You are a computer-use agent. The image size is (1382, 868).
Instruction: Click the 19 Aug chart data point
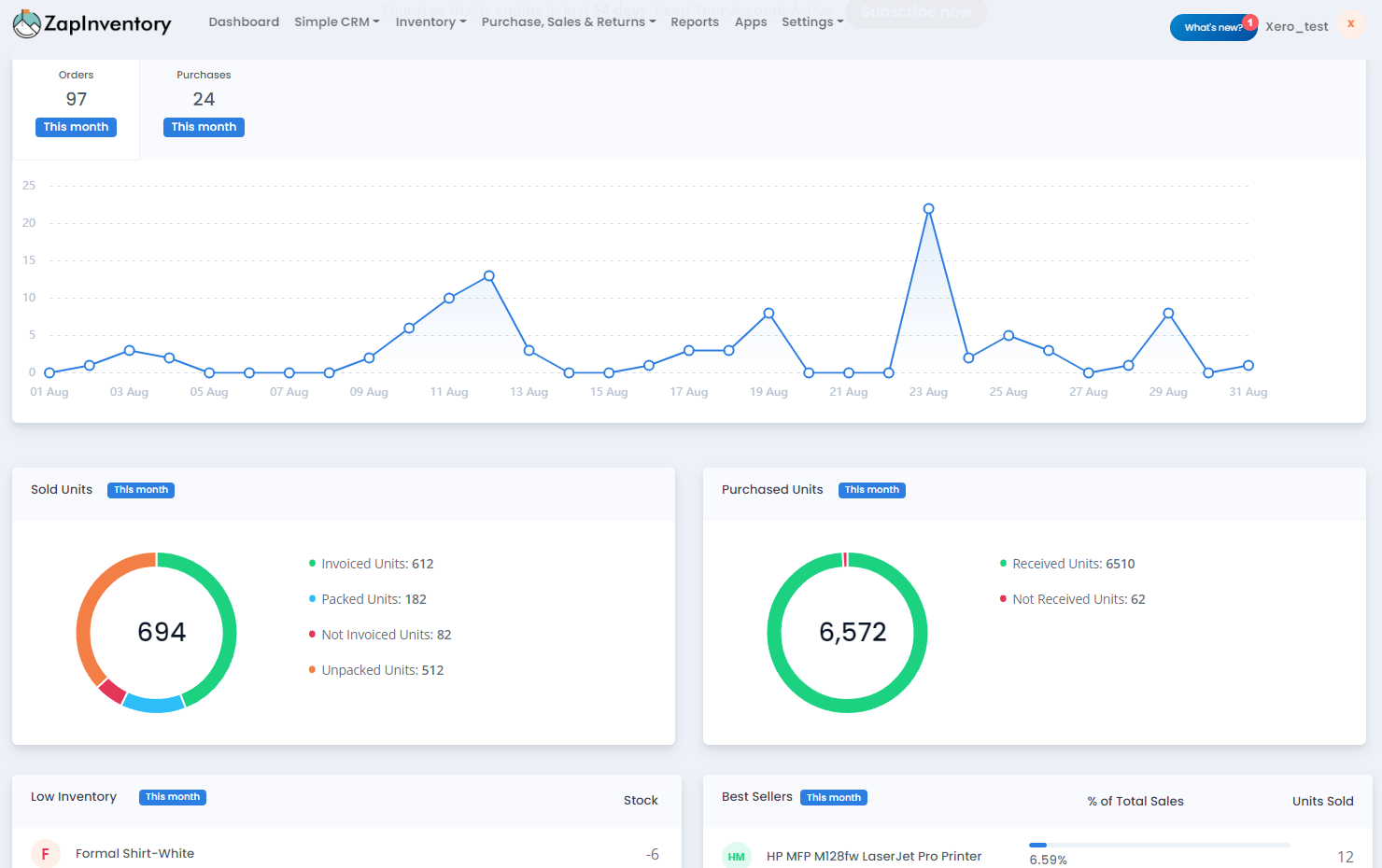769,314
